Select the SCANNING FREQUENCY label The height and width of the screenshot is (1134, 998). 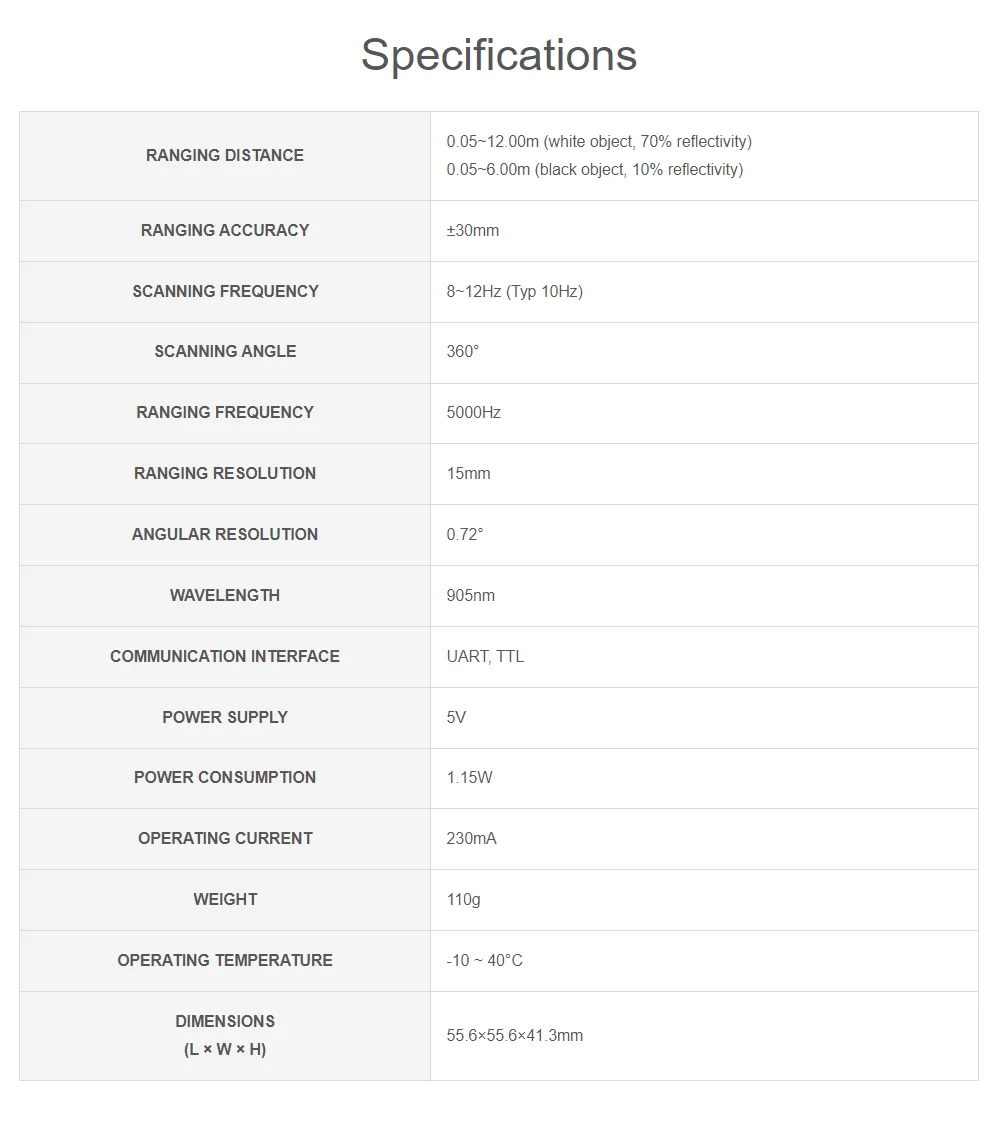(x=225, y=291)
